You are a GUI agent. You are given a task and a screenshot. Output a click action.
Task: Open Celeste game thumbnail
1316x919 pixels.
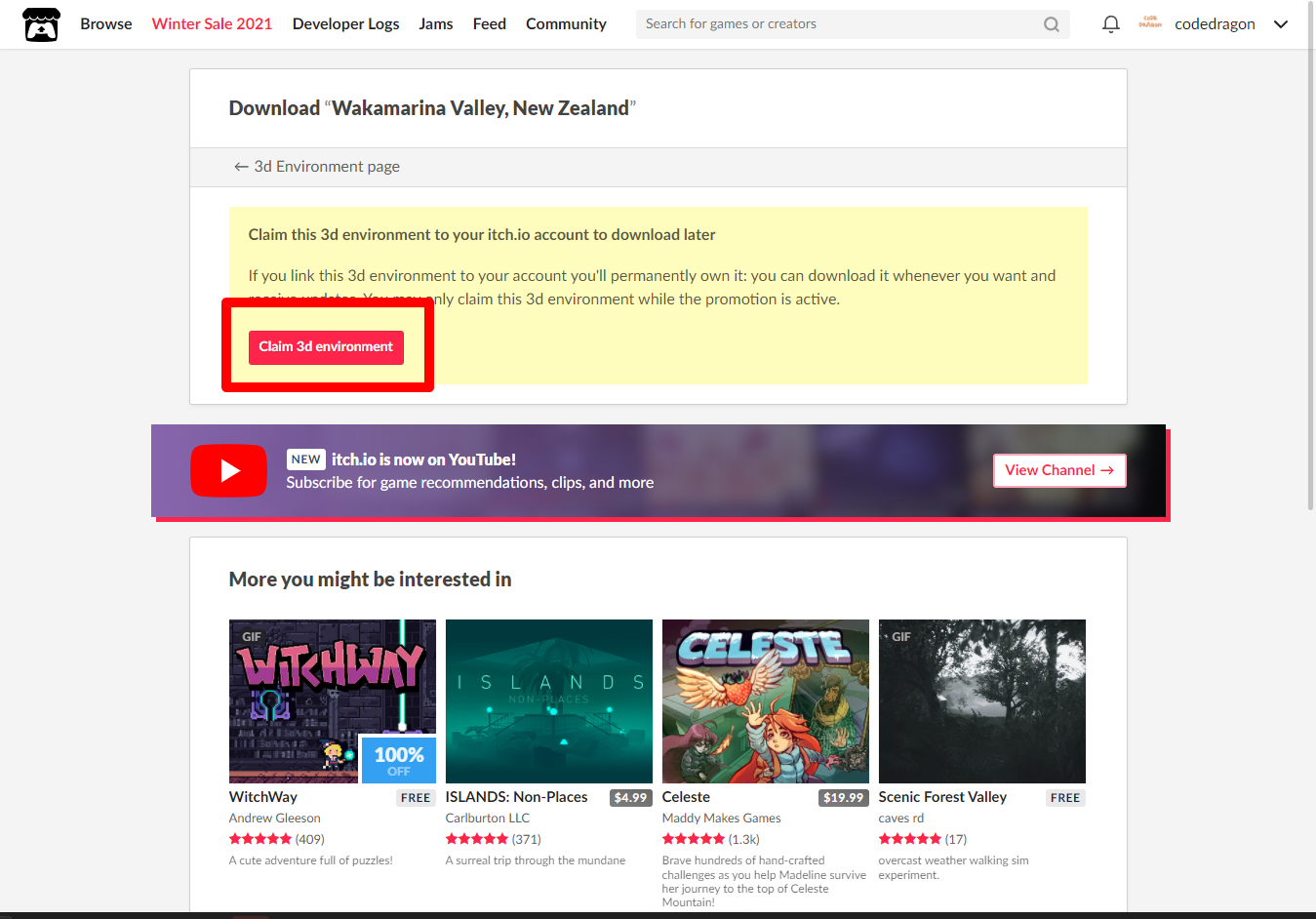coord(766,701)
